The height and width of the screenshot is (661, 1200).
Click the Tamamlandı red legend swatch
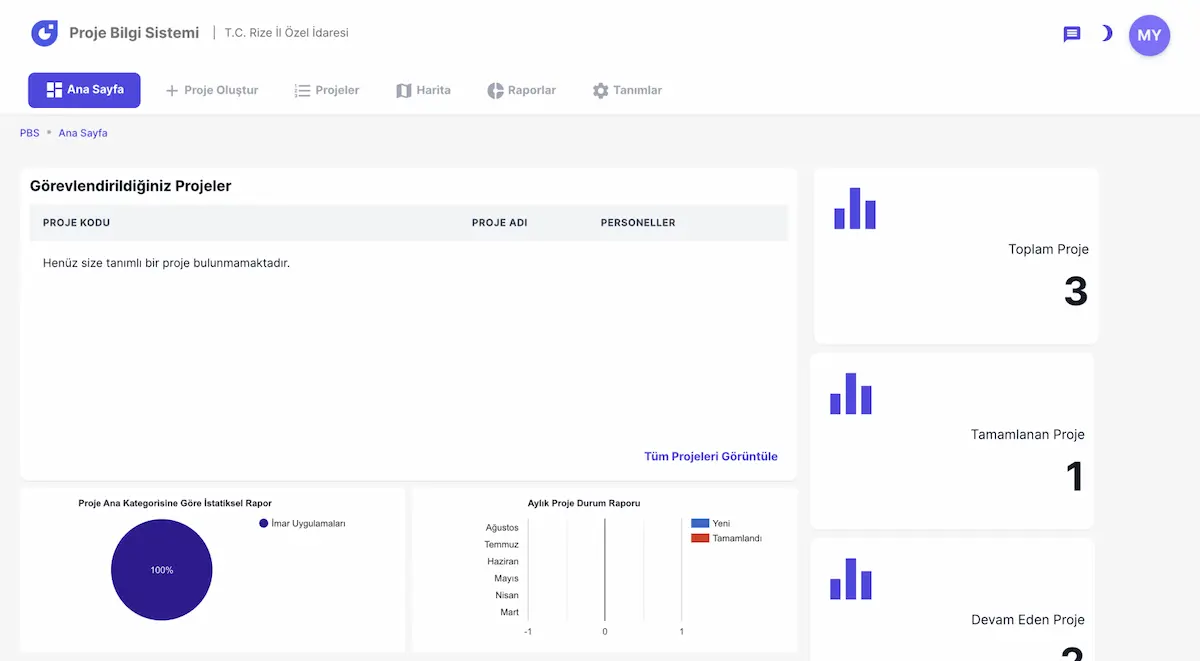point(700,538)
